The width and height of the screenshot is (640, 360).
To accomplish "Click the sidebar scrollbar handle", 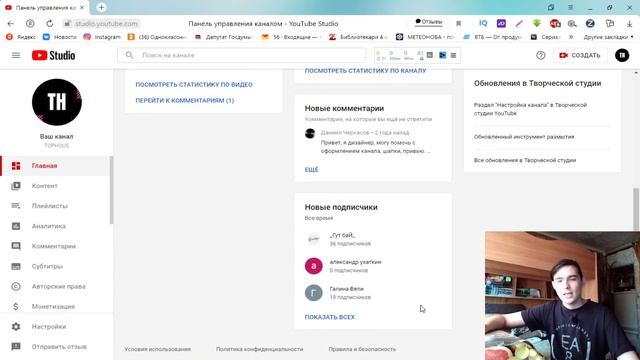I will click(111, 189).
